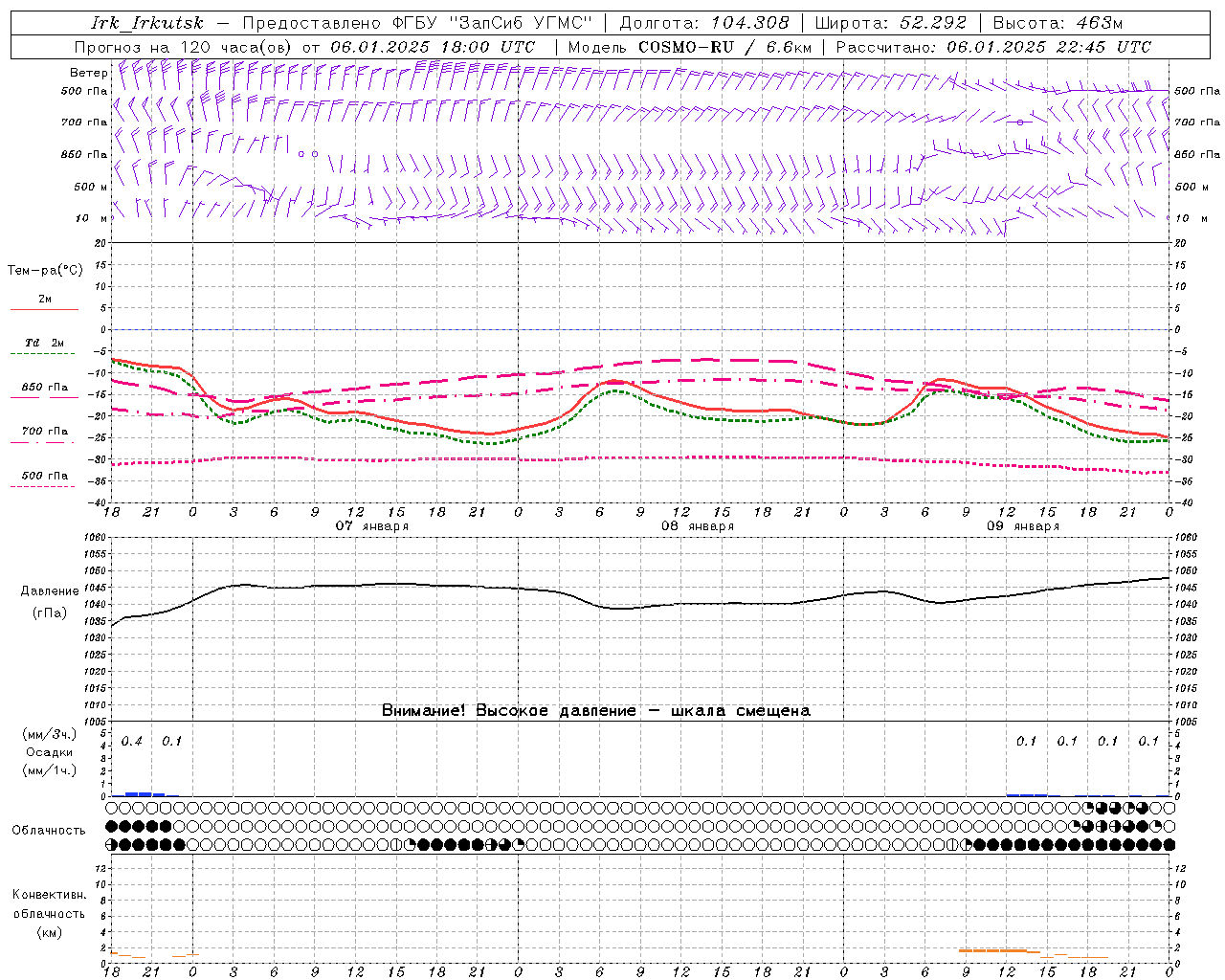Click the text "Рассчитано: 06.01.2025 22:45 UTC"
The width and height of the screenshot is (1225, 980).
click(993, 47)
